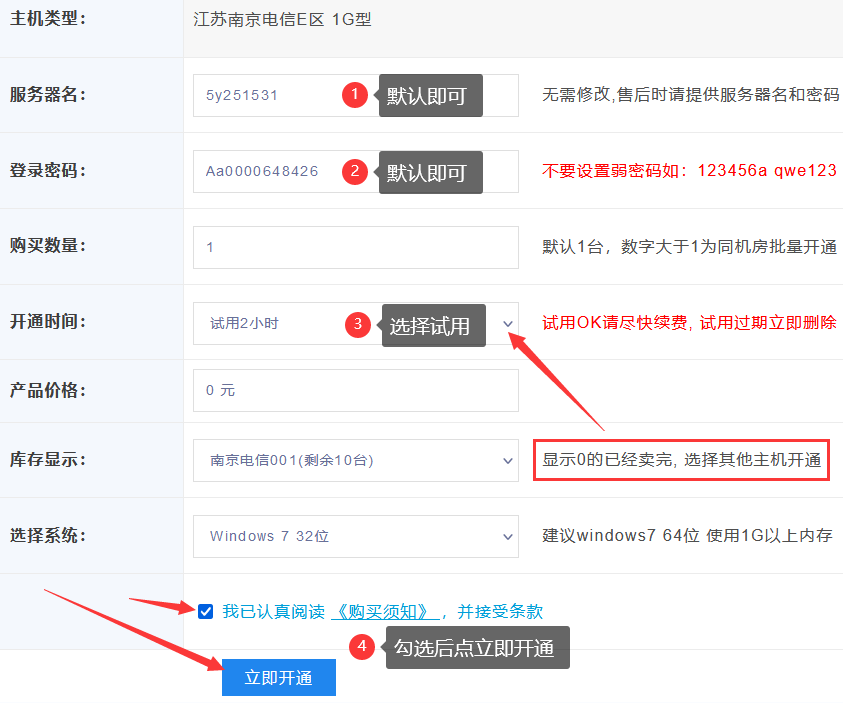Click the red number 4 badge

point(361,647)
